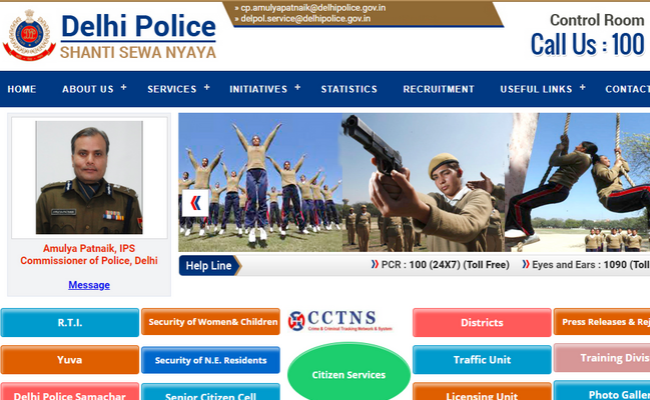Screen dimensions: 650x400
Task: Select the green Citizen Services oval
Action: [349, 375]
